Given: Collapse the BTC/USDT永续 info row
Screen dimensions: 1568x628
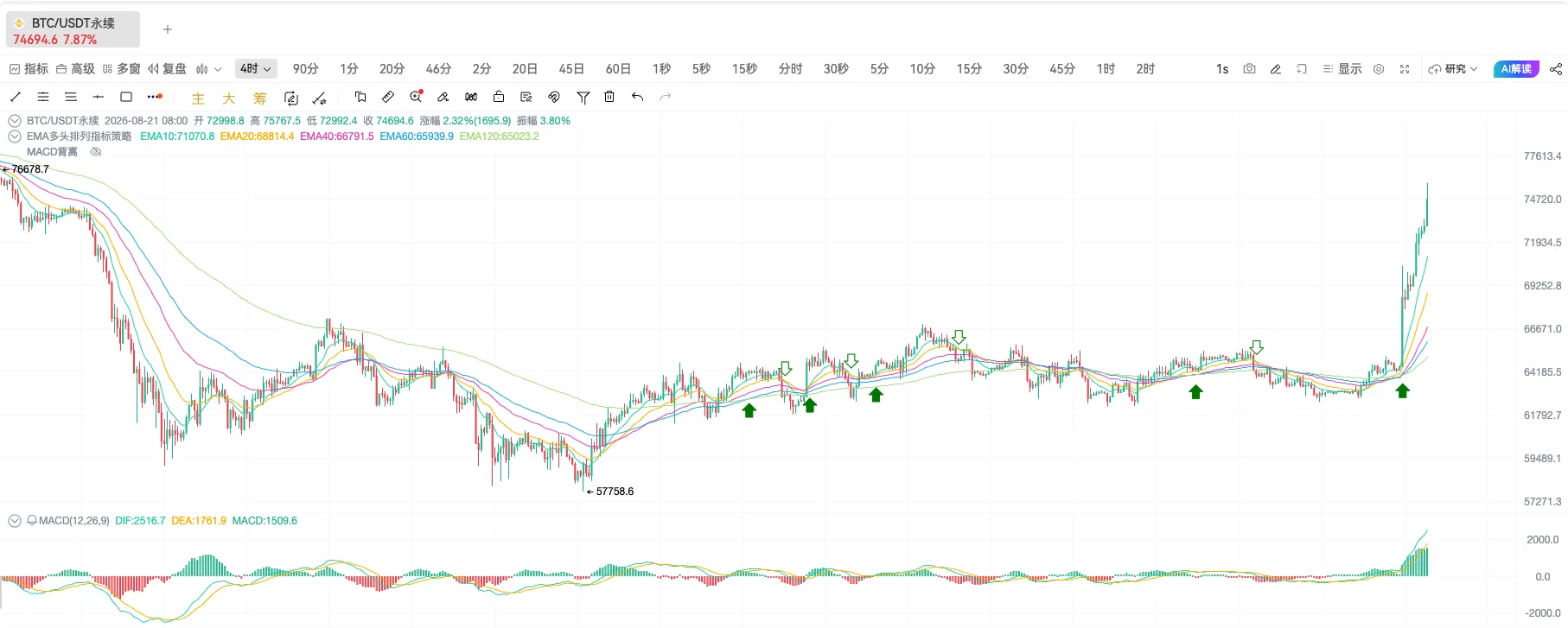Looking at the screenshot, I should tap(15, 121).
